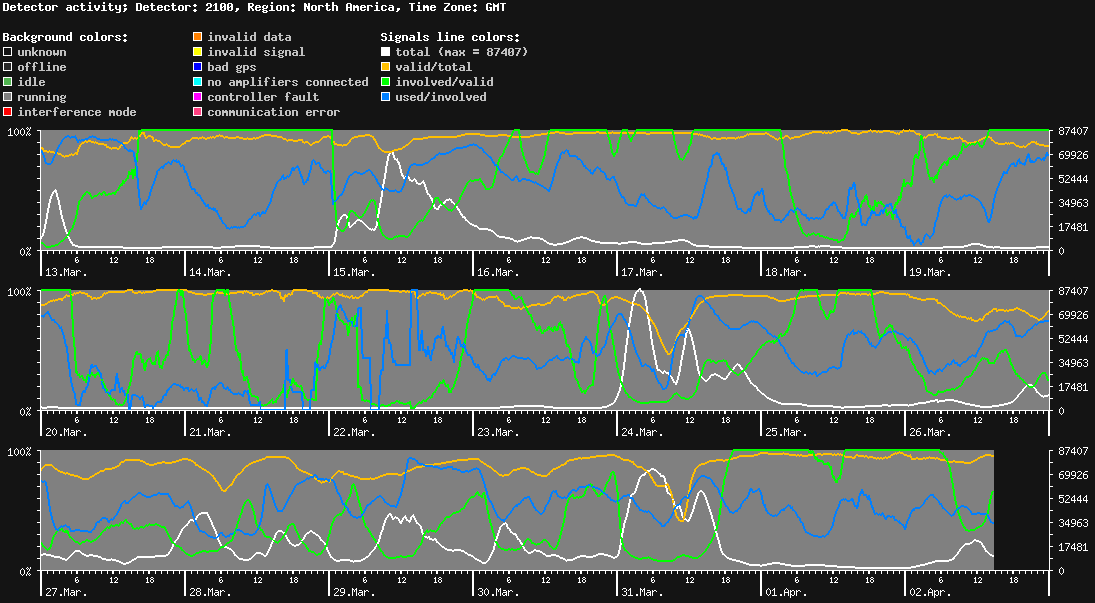Click the cyan no amplifiers connected swatch

(198, 82)
